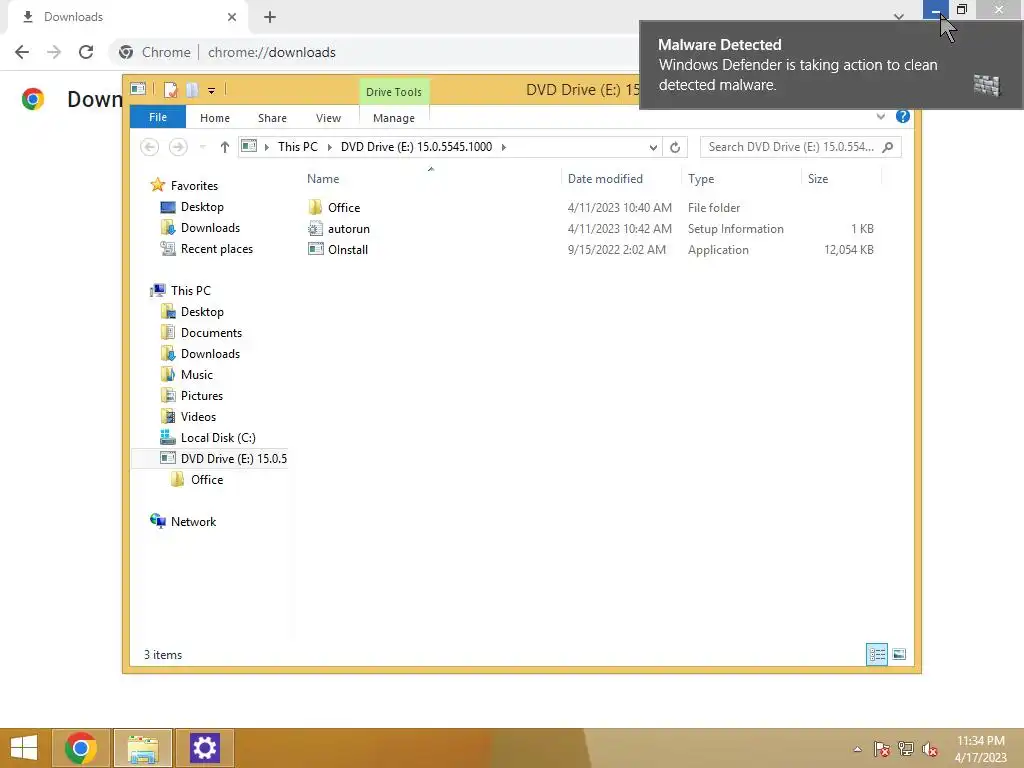Expand breadcrumb arrow after DVD Drive
Screen dimensions: 1024x768
pos(504,147)
